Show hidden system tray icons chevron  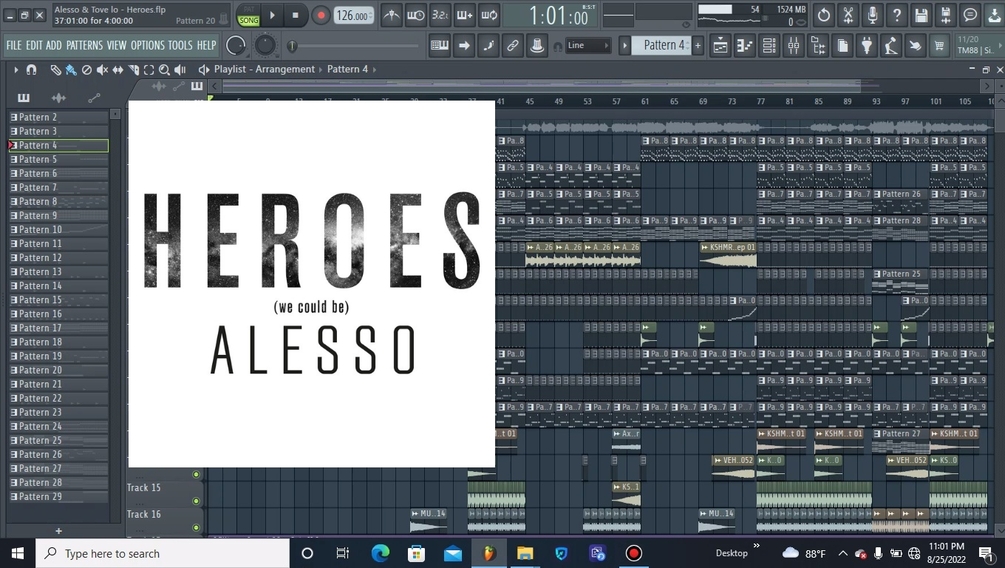[x=843, y=553]
